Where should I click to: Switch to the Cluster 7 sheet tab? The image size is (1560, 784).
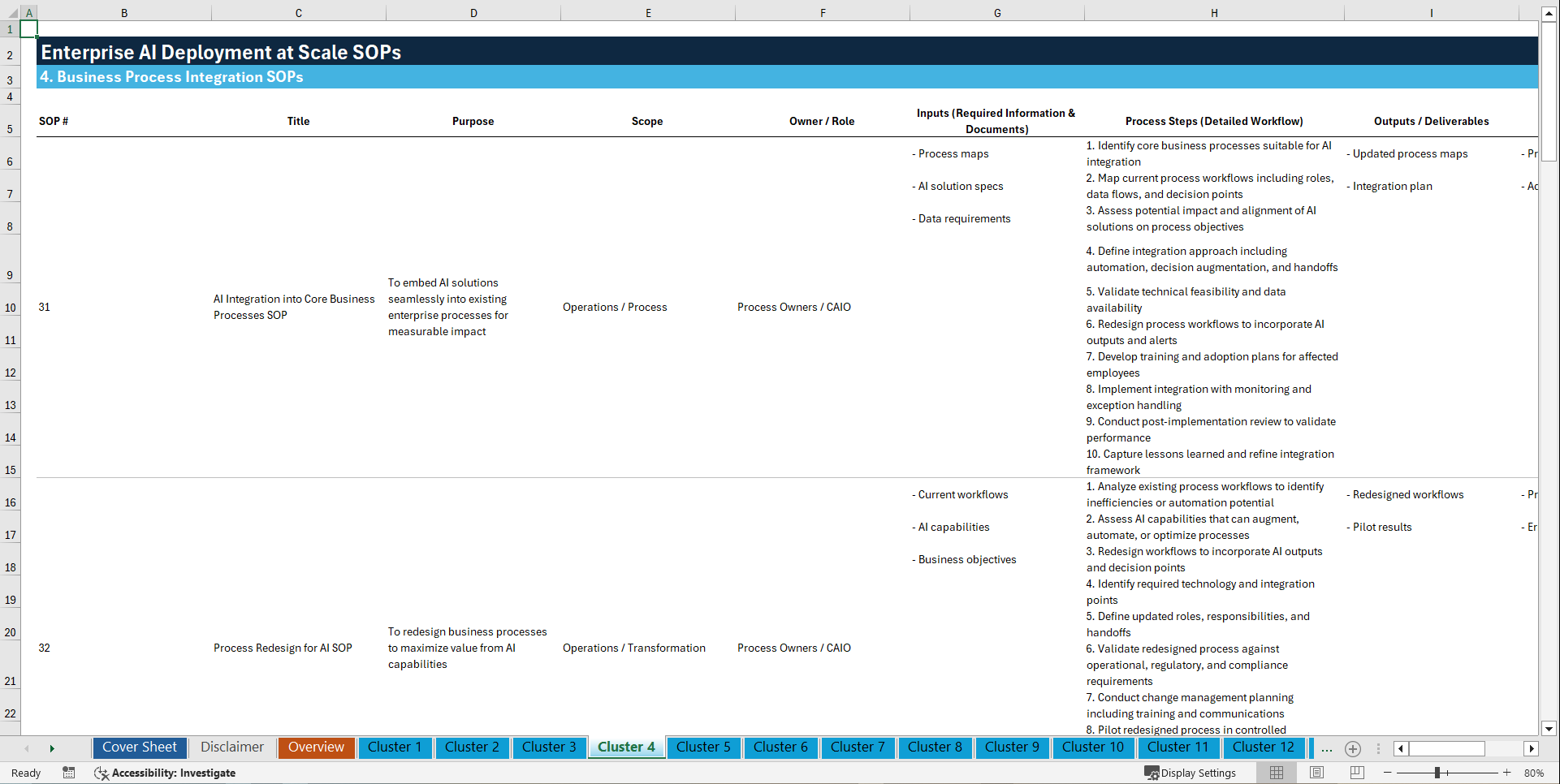point(858,747)
